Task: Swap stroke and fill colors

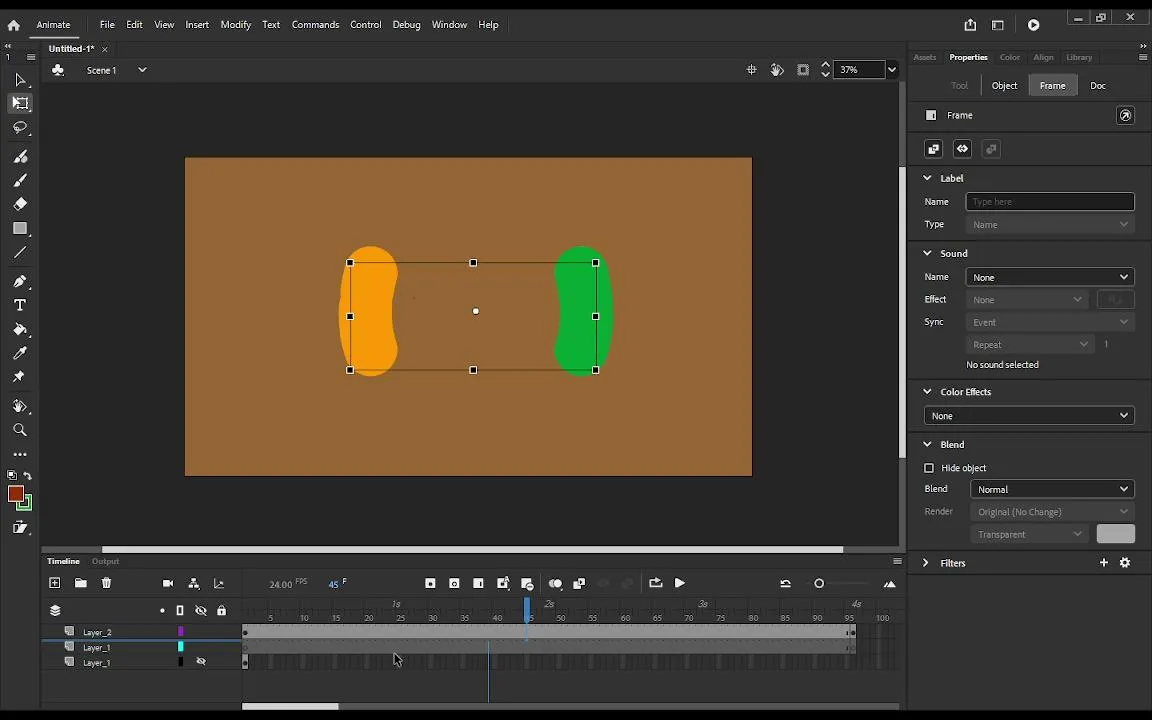Action: pos(27,475)
